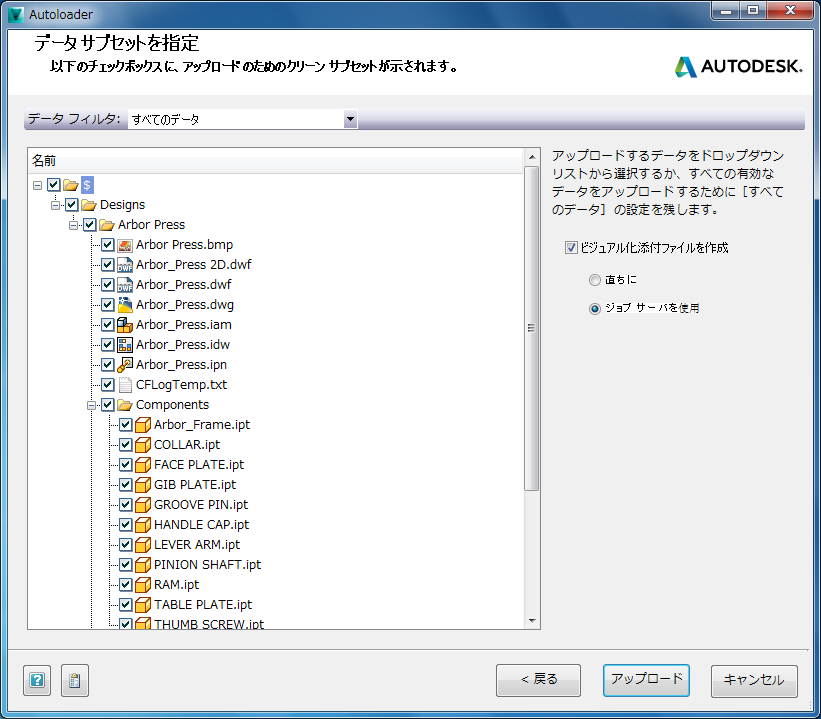Click the Arbor_Press 2D.dwf file icon

pyautogui.click(x=125, y=265)
